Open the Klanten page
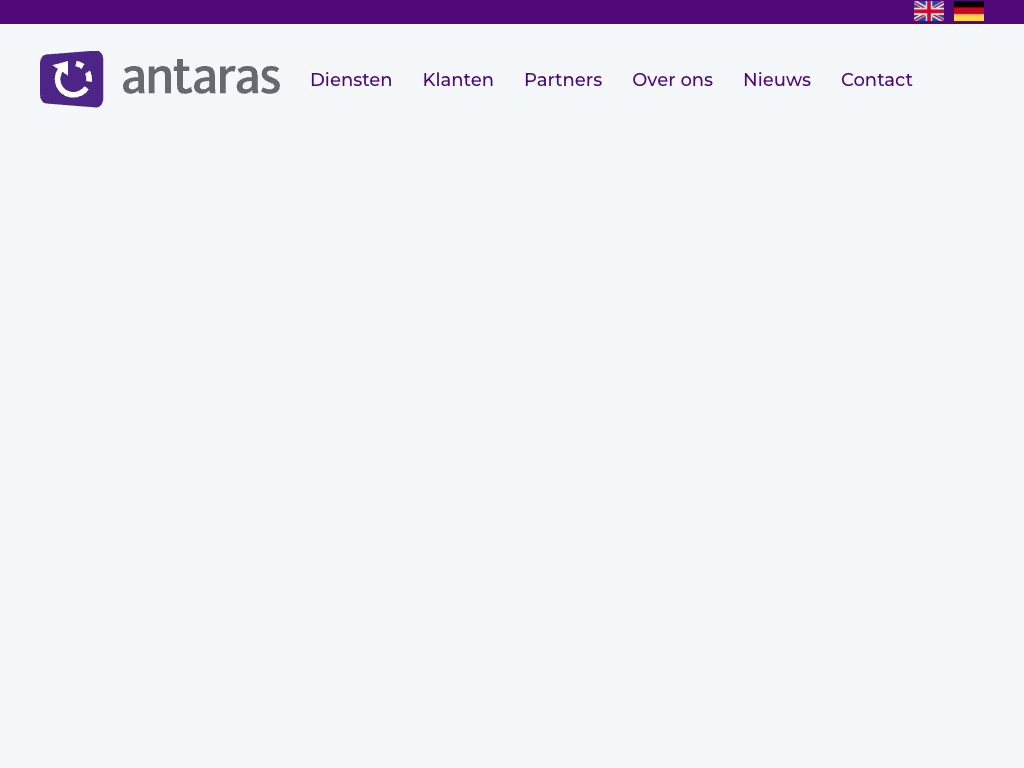The image size is (1024, 768). 458,80
